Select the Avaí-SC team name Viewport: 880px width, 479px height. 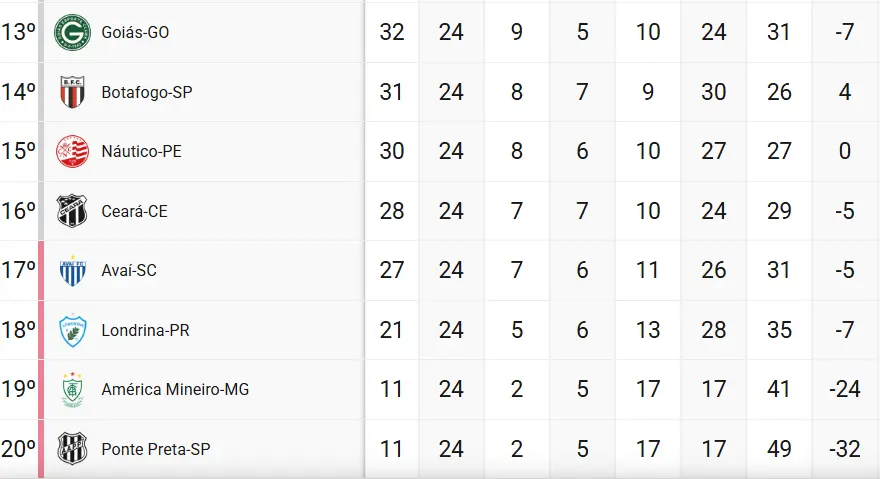129,271
